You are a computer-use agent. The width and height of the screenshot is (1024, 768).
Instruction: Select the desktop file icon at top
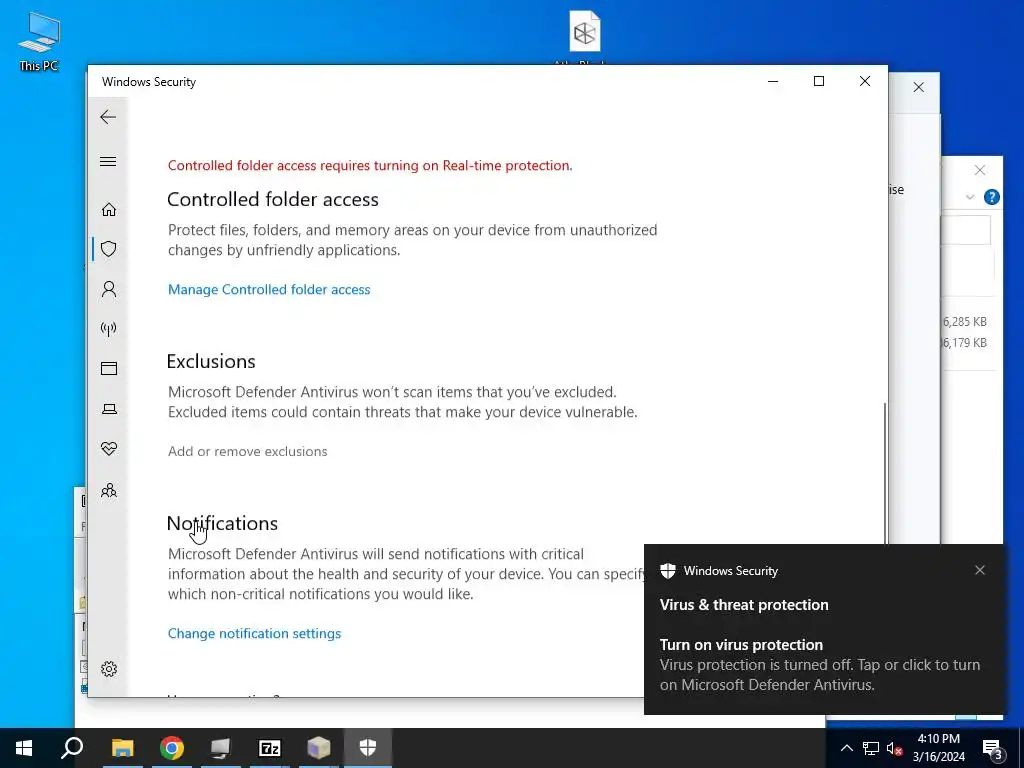coord(584,33)
